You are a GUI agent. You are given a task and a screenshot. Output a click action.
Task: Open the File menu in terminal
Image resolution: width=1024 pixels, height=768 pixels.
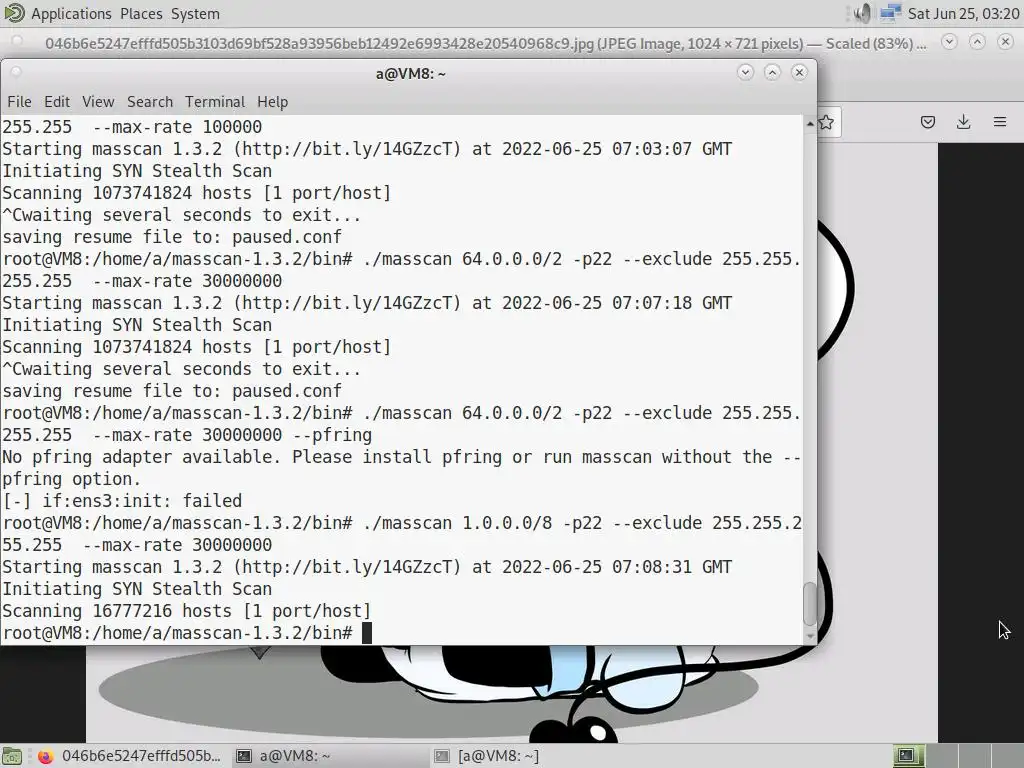tap(20, 102)
